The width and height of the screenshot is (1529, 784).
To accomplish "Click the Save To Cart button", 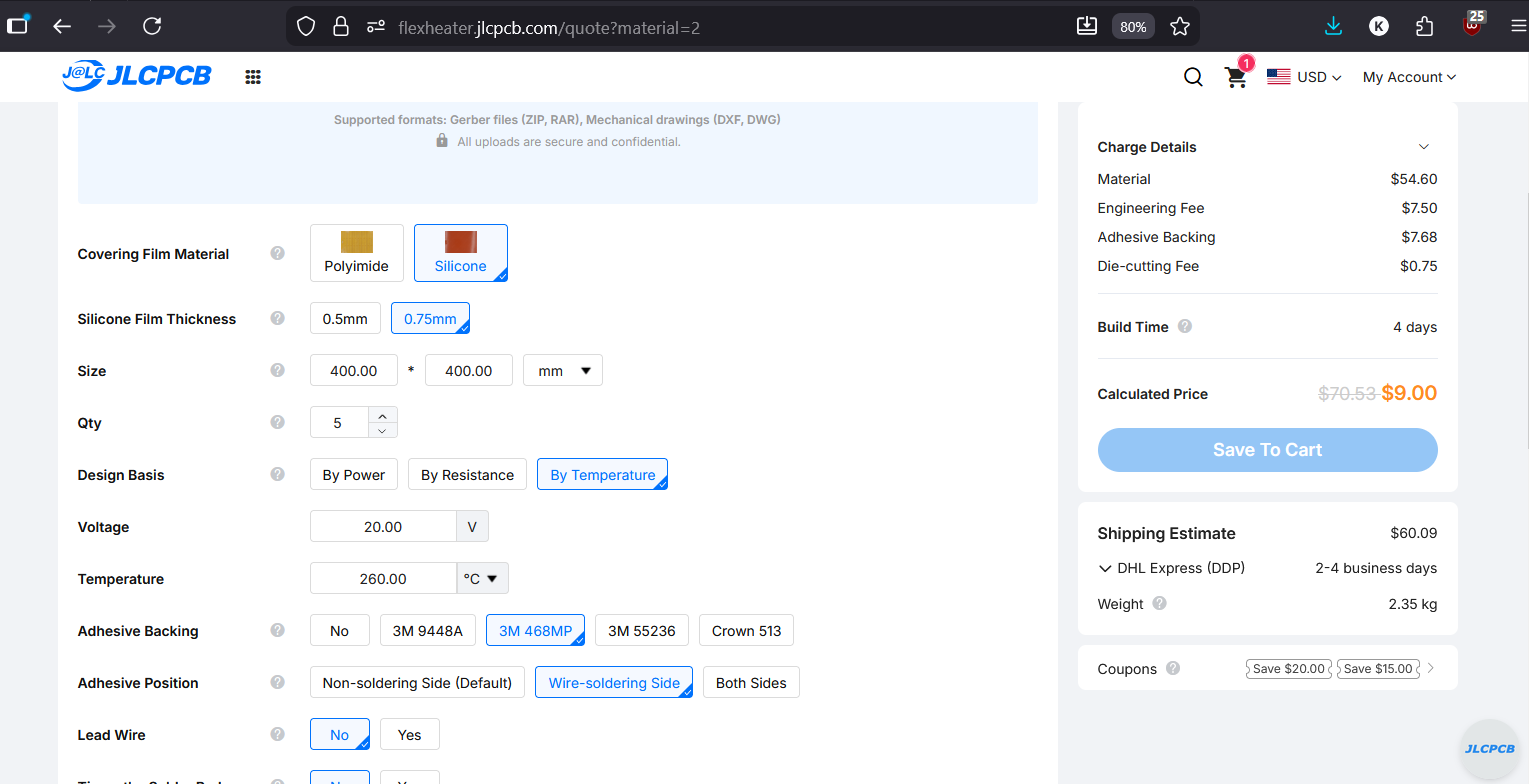I will coord(1267,450).
